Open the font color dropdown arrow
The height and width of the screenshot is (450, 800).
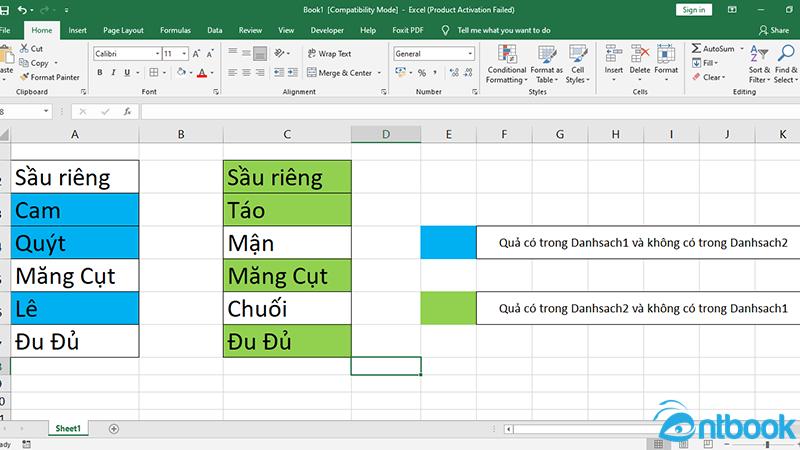coord(212,72)
